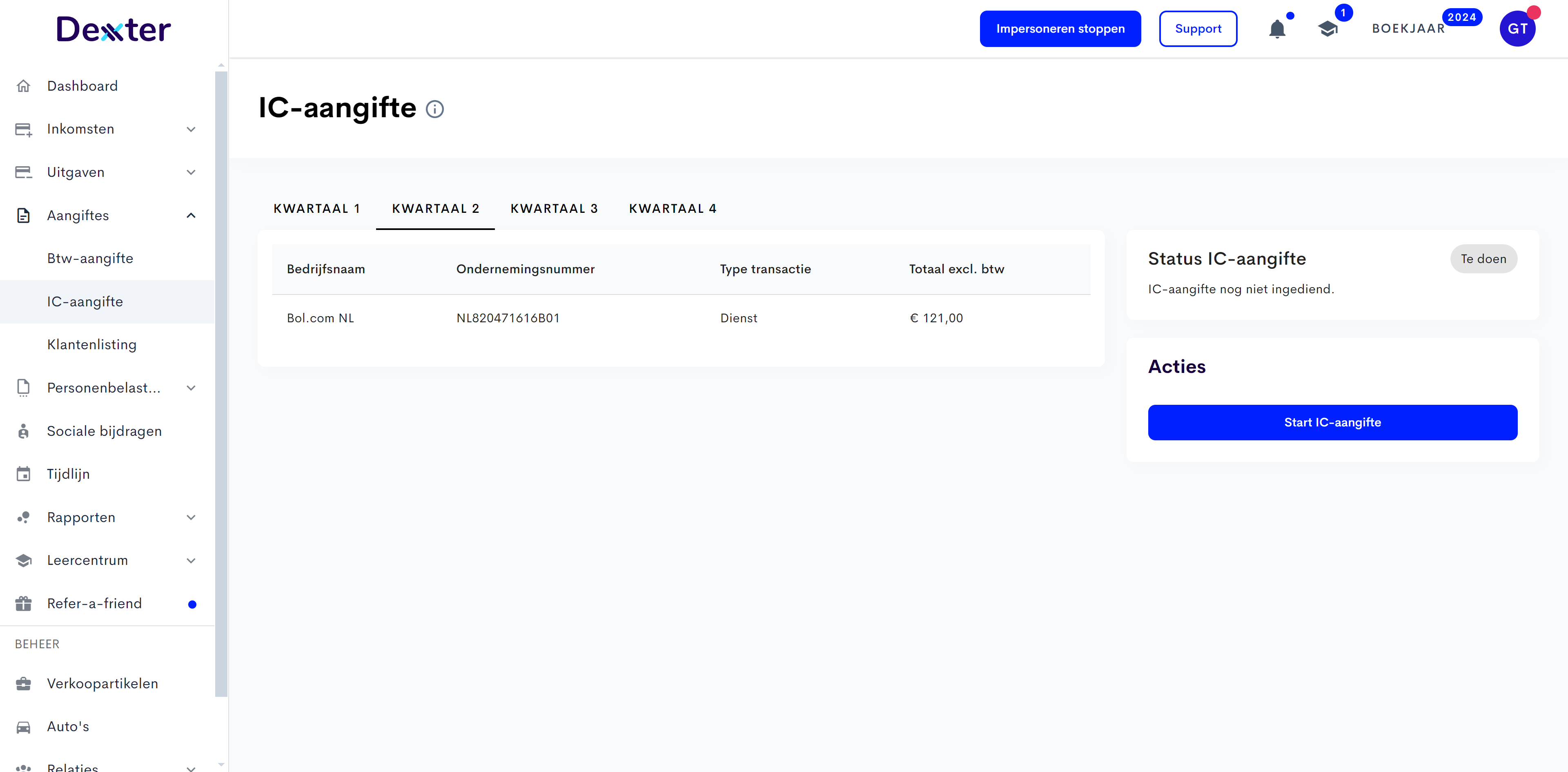The image size is (1568, 772).
Task: Expand the Leercentrum menu chevron
Action: click(191, 560)
